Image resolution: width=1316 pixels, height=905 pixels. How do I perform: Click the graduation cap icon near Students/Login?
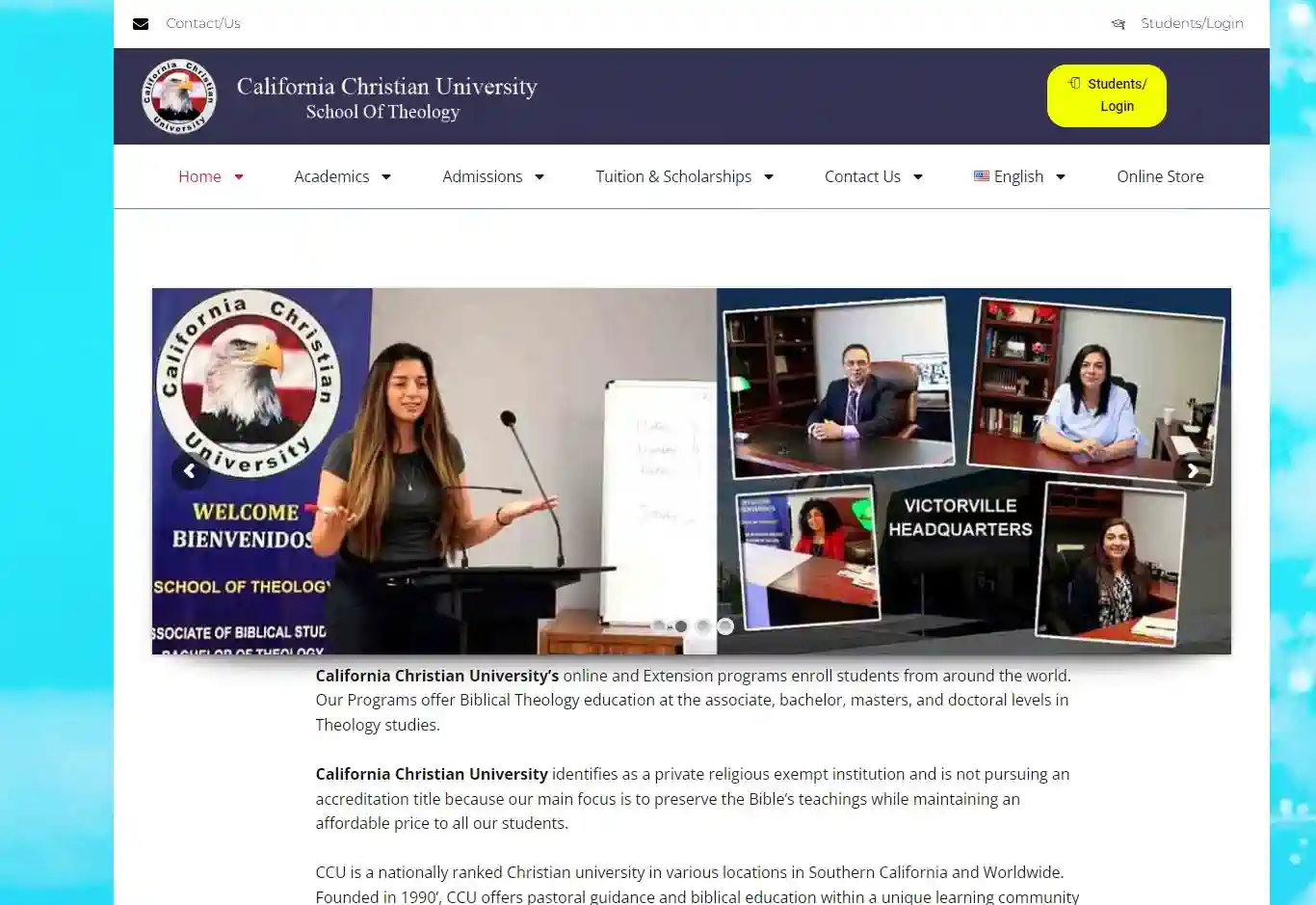coord(1118,24)
